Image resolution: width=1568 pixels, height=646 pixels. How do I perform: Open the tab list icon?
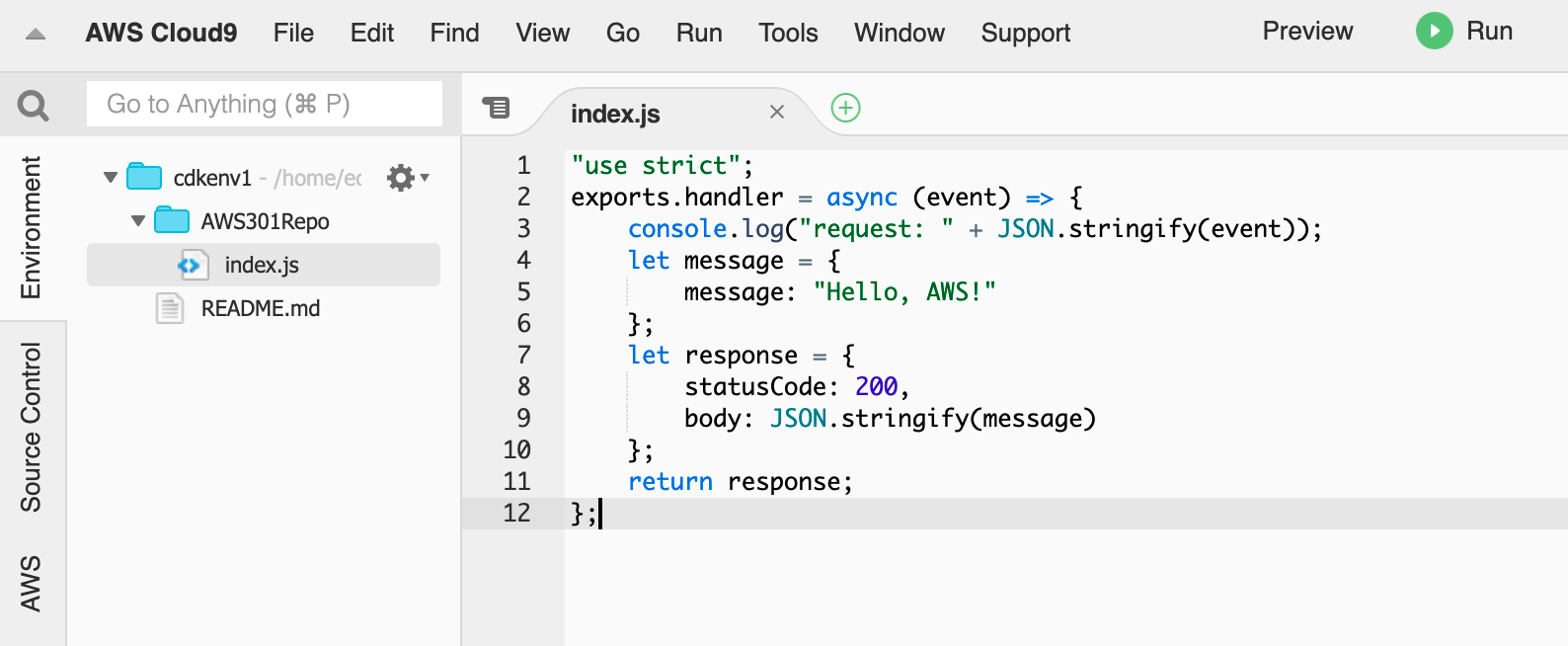(496, 107)
